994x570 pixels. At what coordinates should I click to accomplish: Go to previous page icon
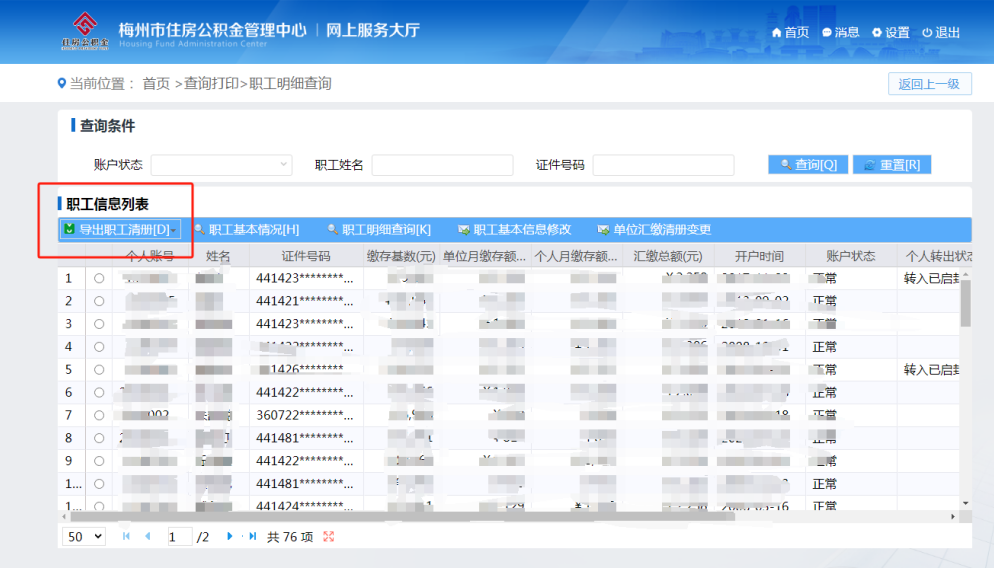coord(148,536)
